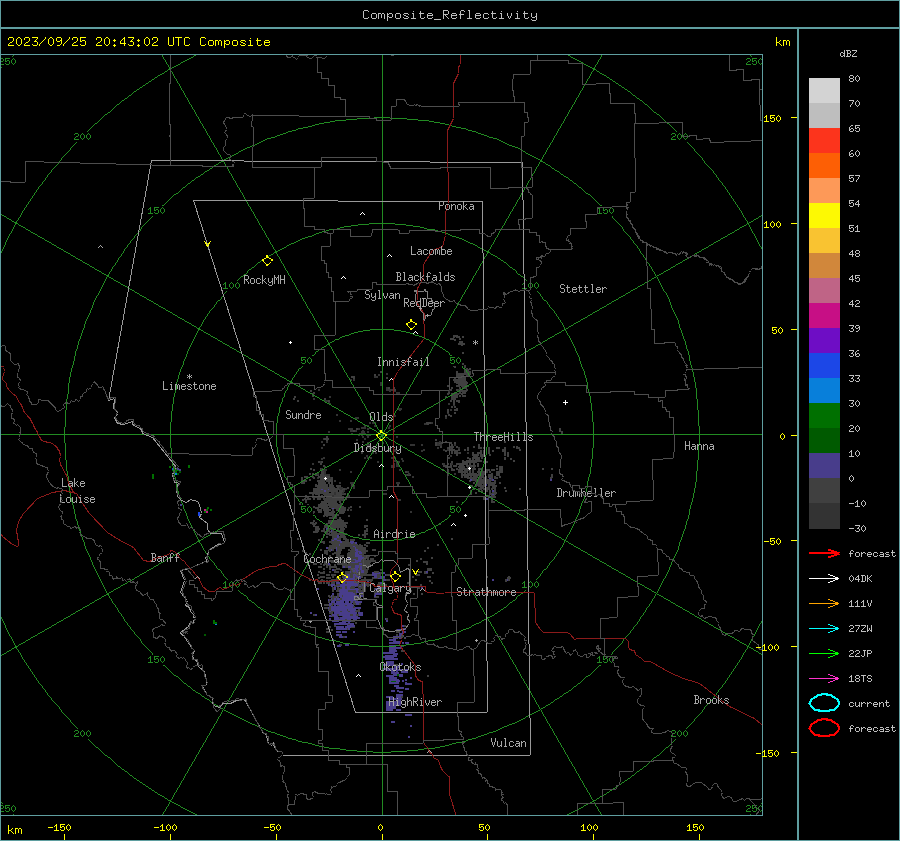Pick the bright green swatch between 30 and 20 dBZ
Screen dimensions: 900x841
pos(824,416)
